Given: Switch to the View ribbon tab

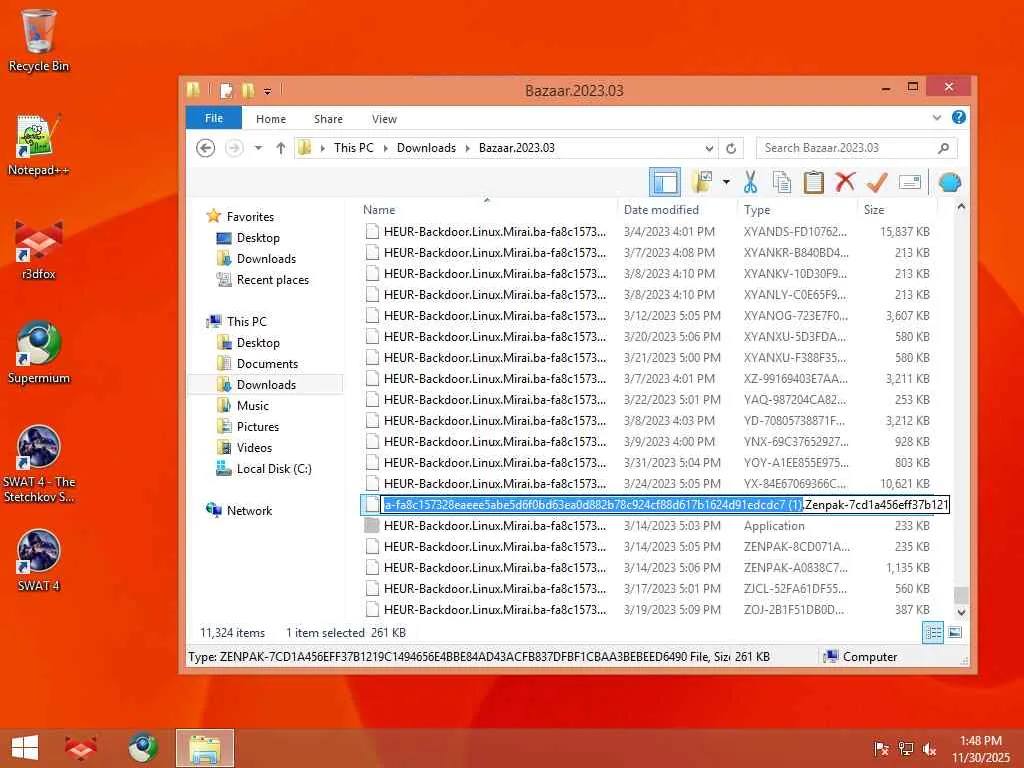Looking at the screenshot, I should pos(385,119).
